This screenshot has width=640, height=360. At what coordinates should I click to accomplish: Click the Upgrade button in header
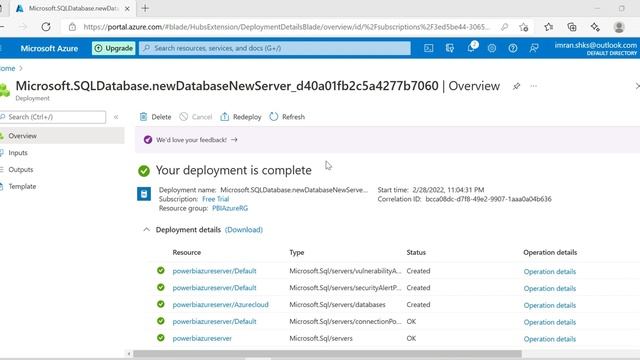click(113, 48)
